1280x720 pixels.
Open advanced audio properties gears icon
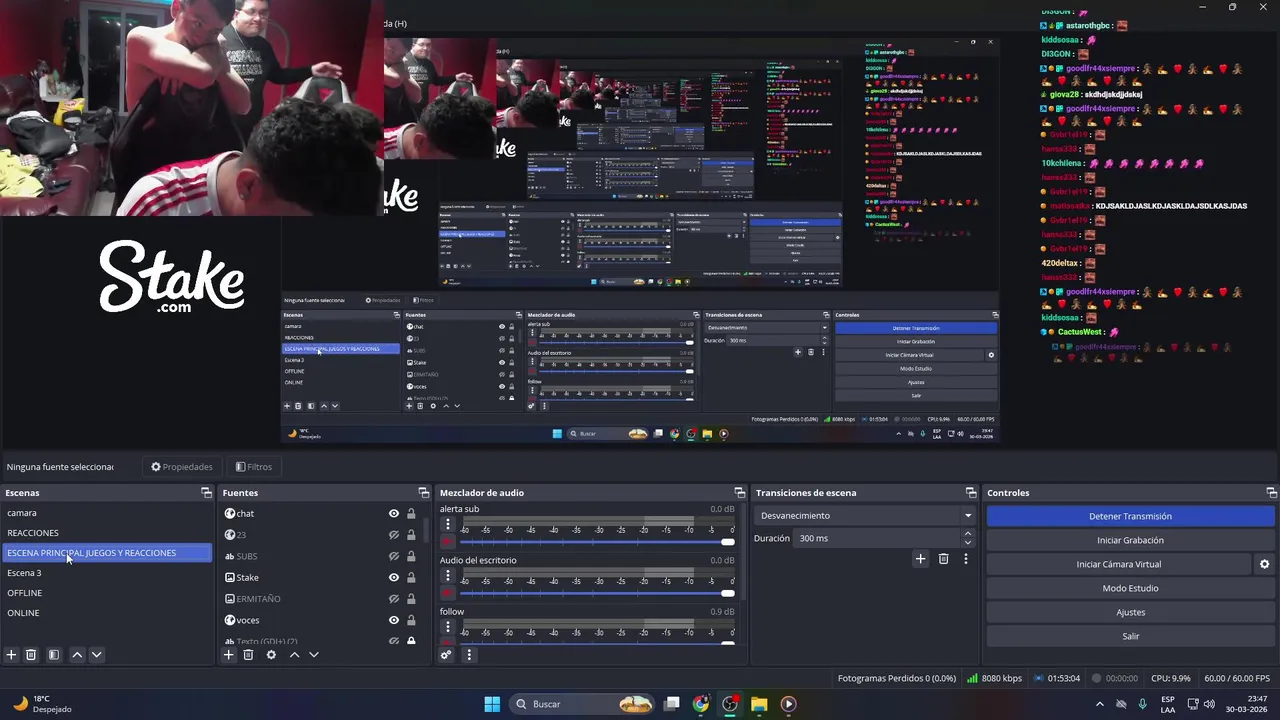point(446,655)
